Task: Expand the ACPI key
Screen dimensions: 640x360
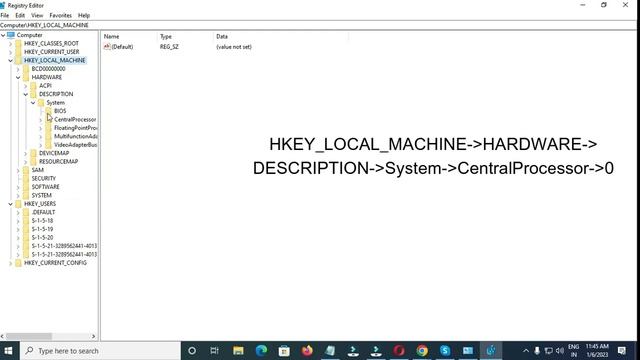Action: tap(26, 86)
